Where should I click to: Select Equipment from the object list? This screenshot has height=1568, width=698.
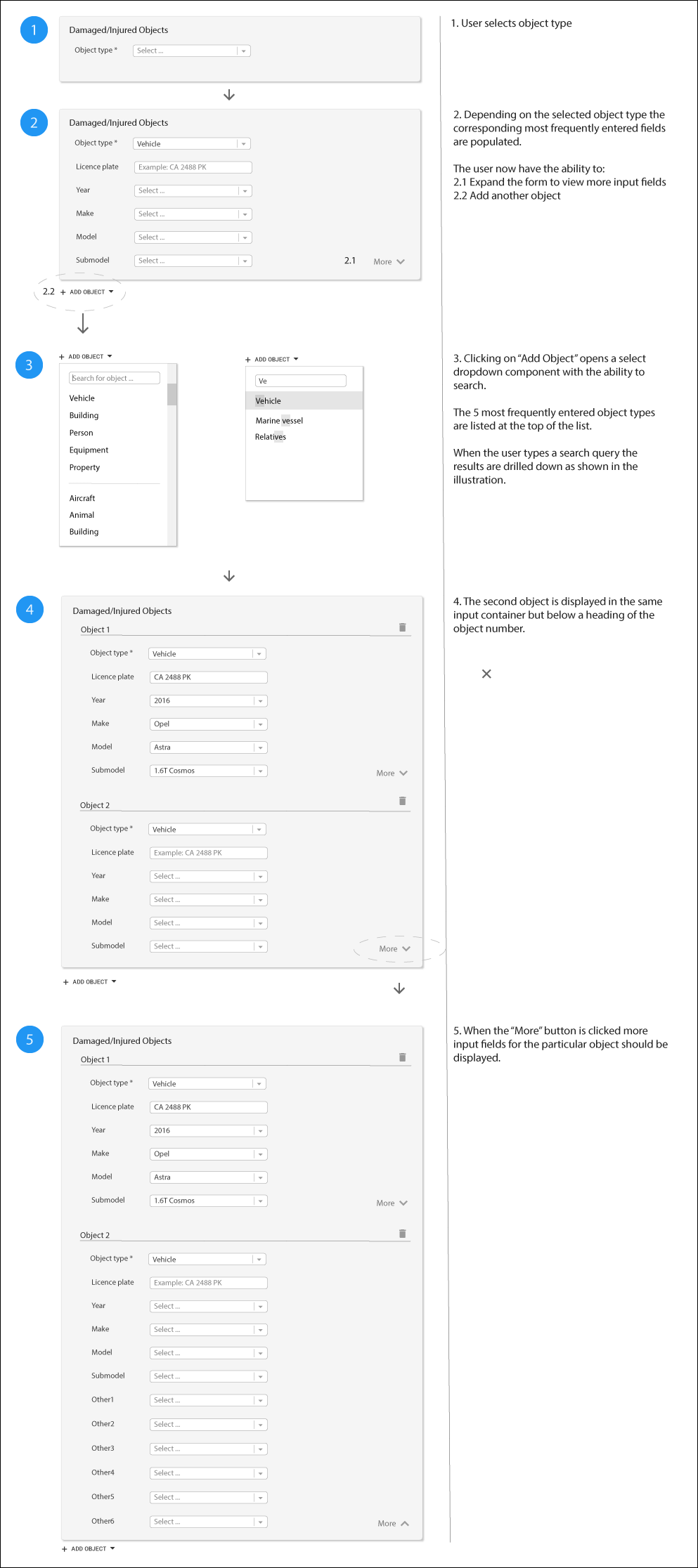[x=89, y=450]
